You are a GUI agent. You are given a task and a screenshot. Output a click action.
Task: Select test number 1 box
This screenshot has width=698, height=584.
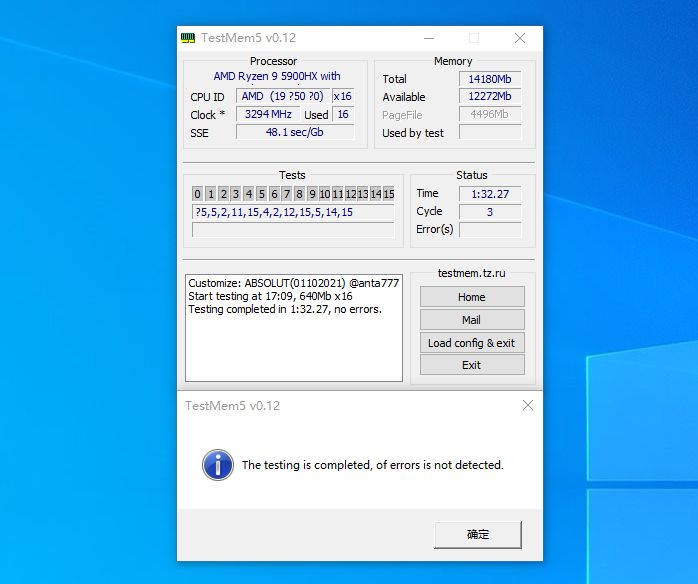211,194
